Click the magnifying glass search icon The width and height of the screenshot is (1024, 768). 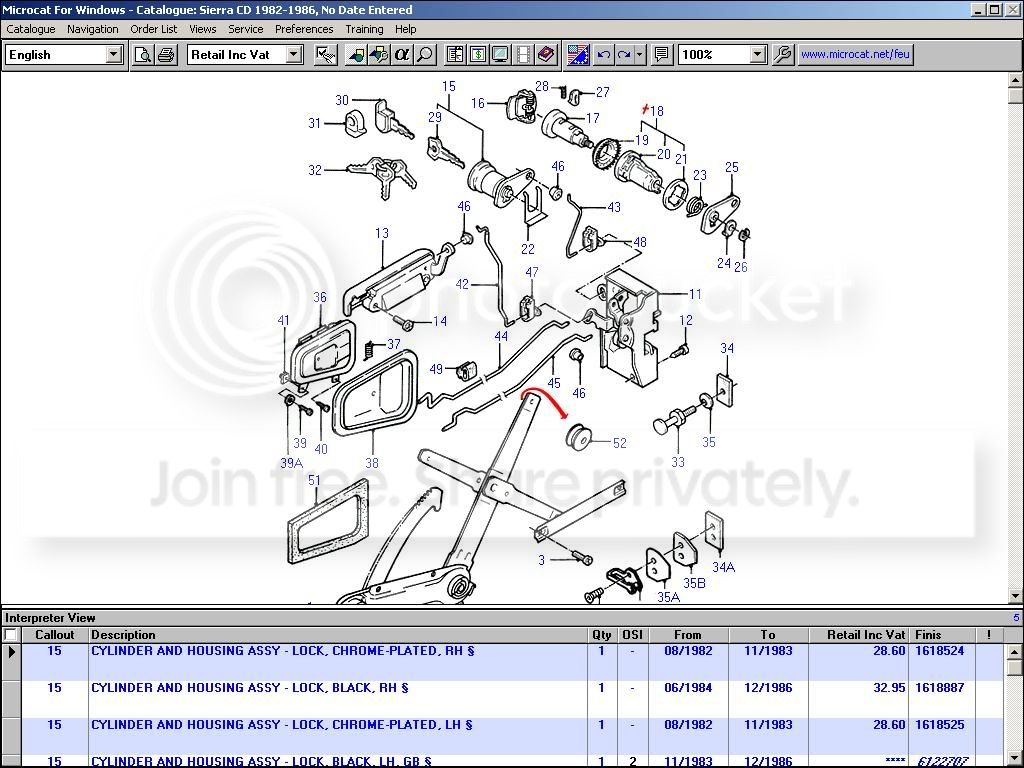click(x=425, y=55)
